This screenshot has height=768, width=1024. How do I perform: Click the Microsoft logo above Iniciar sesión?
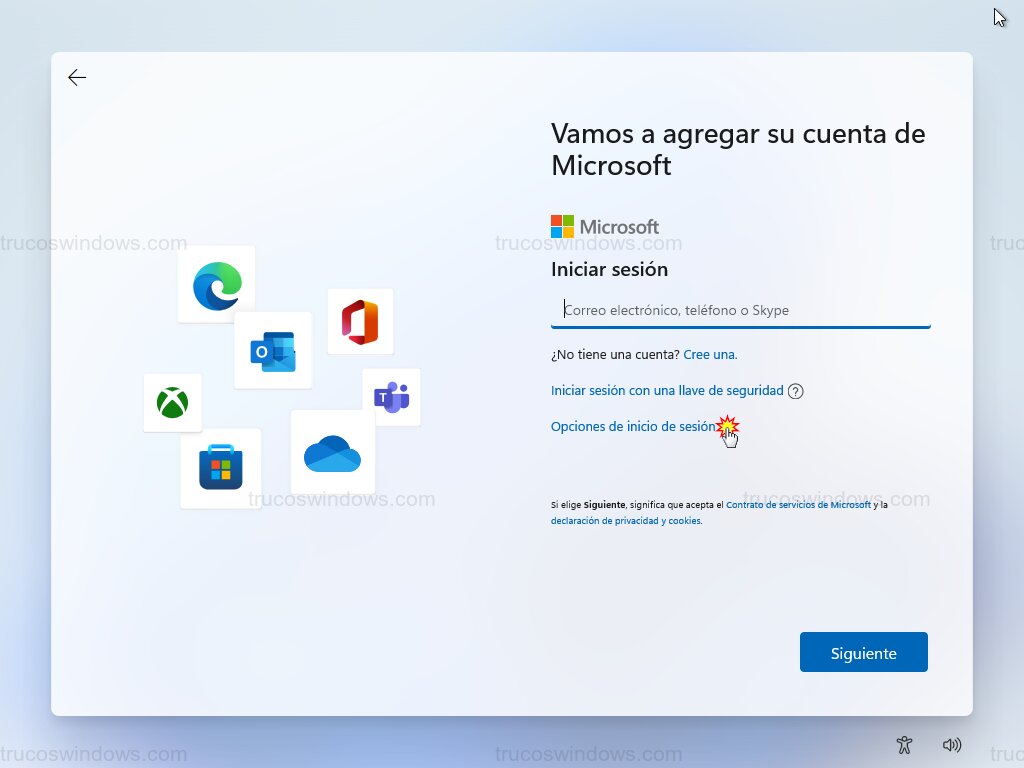tap(562, 225)
